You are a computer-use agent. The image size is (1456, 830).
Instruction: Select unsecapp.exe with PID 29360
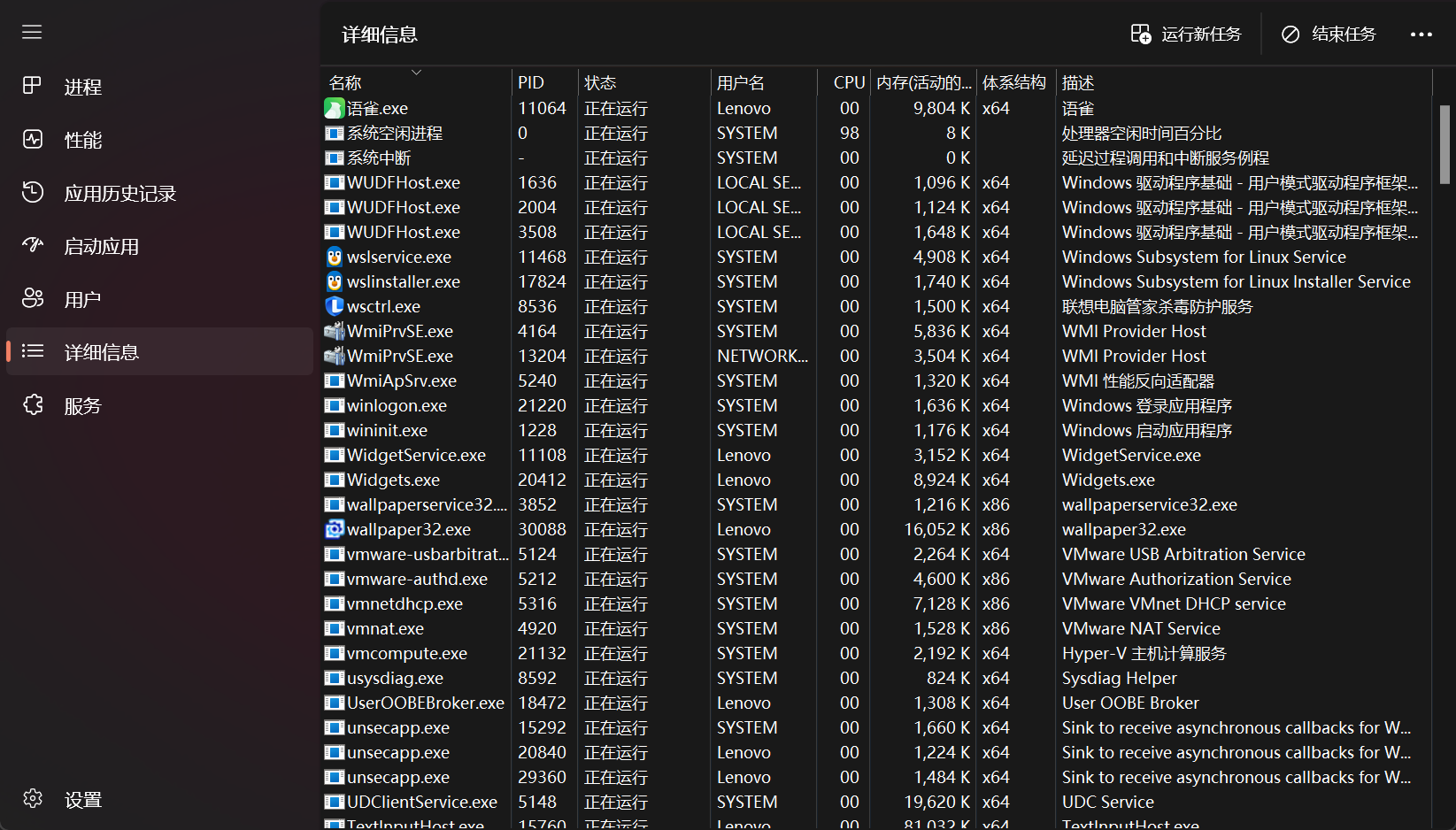[398, 777]
